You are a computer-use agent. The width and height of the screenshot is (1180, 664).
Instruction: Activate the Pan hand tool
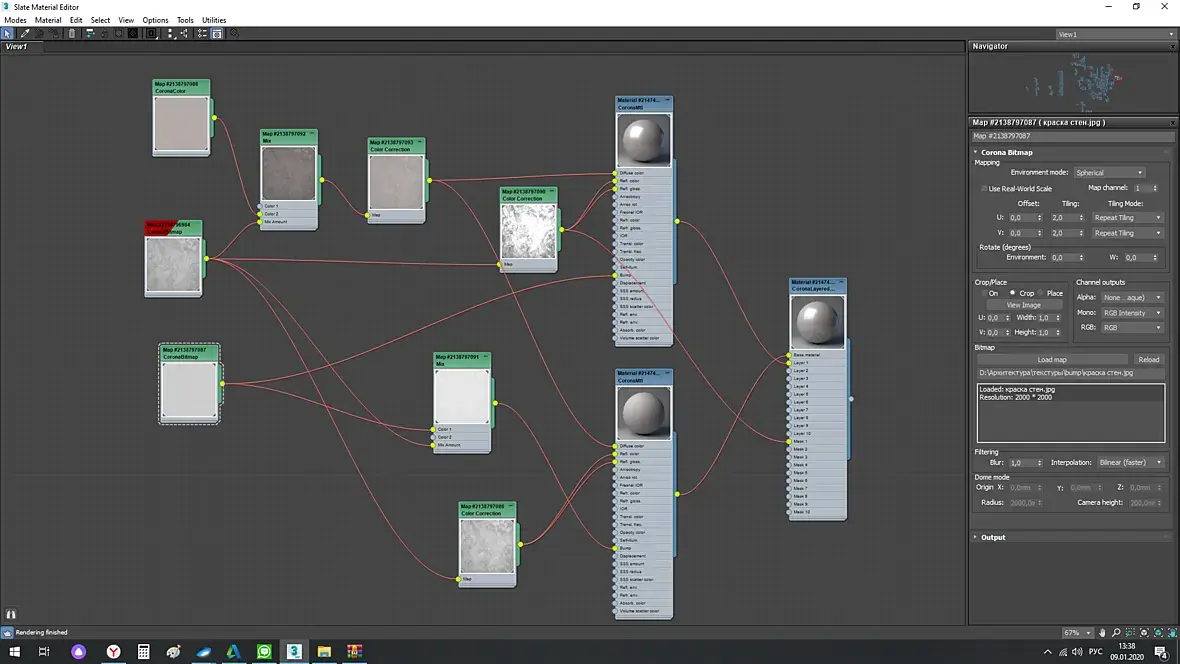[x=1102, y=632]
